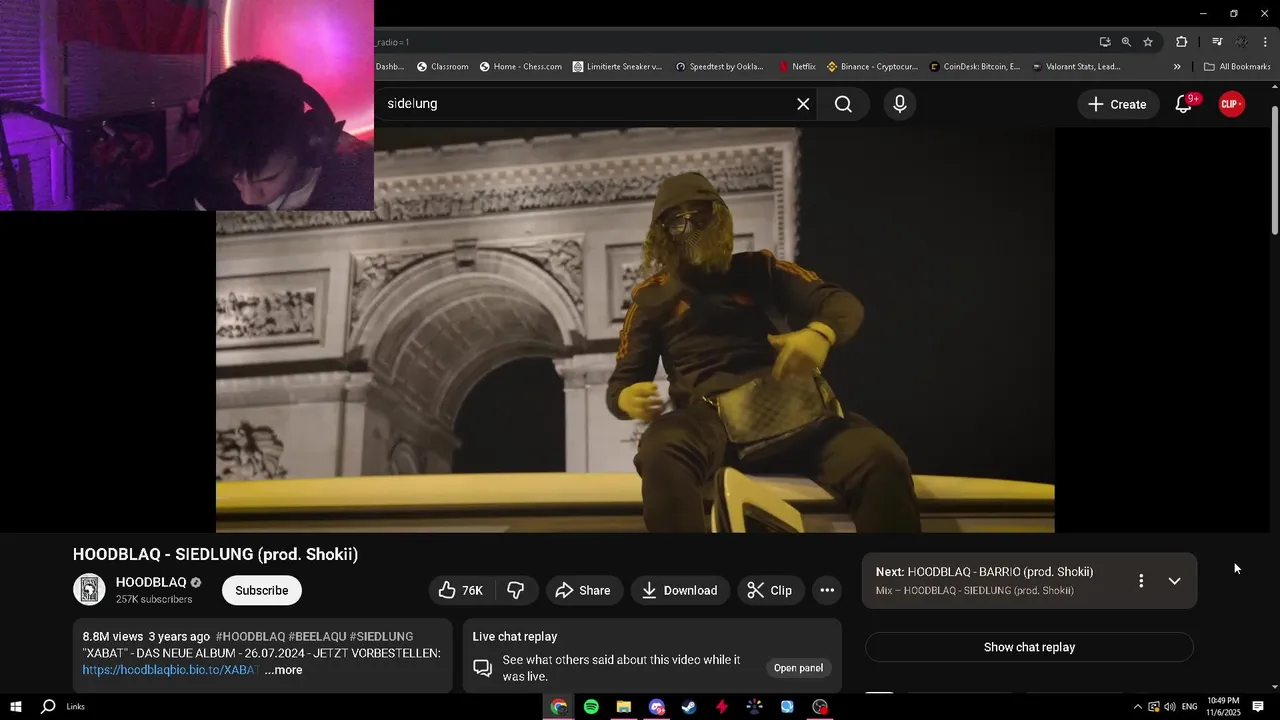Open the live chat replay panel
The image size is (1280, 720).
[x=798, y=668]
